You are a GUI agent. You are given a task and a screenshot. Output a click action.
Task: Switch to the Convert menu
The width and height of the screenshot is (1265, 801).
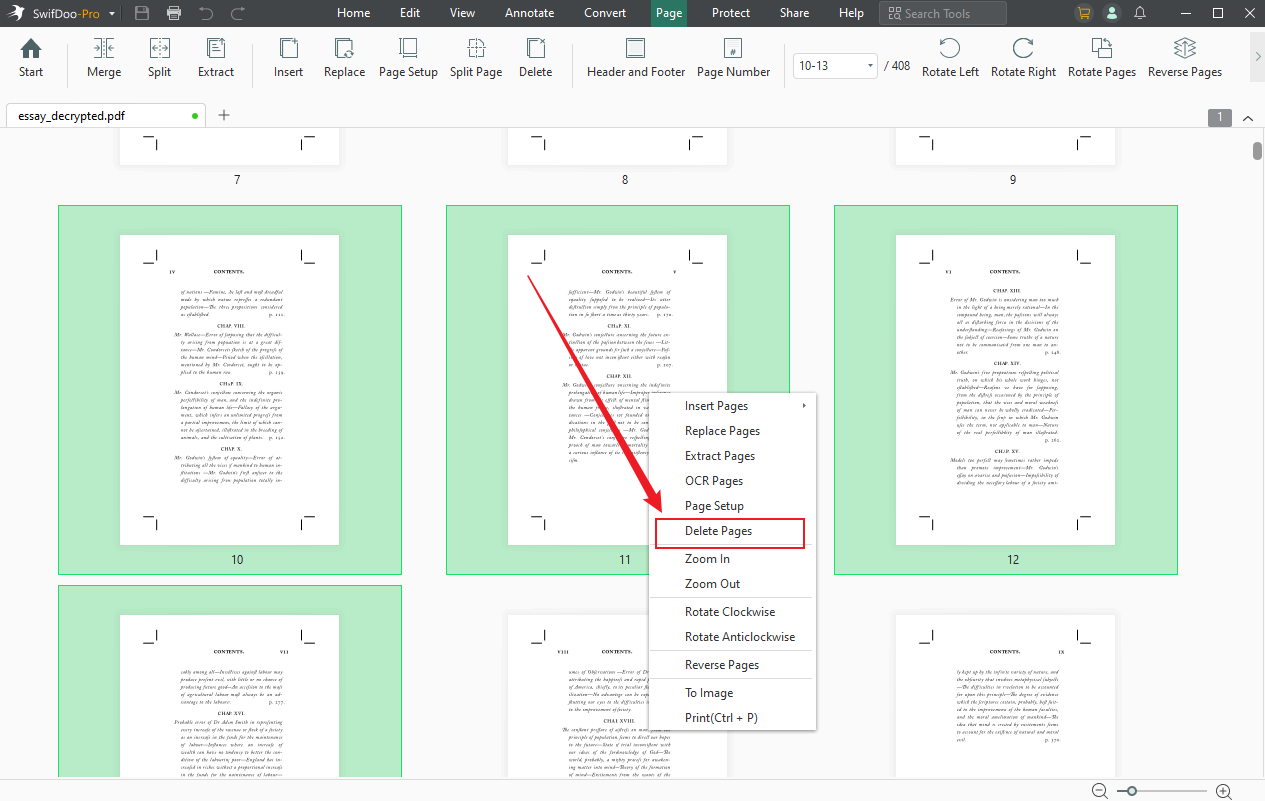pos(605,13)
